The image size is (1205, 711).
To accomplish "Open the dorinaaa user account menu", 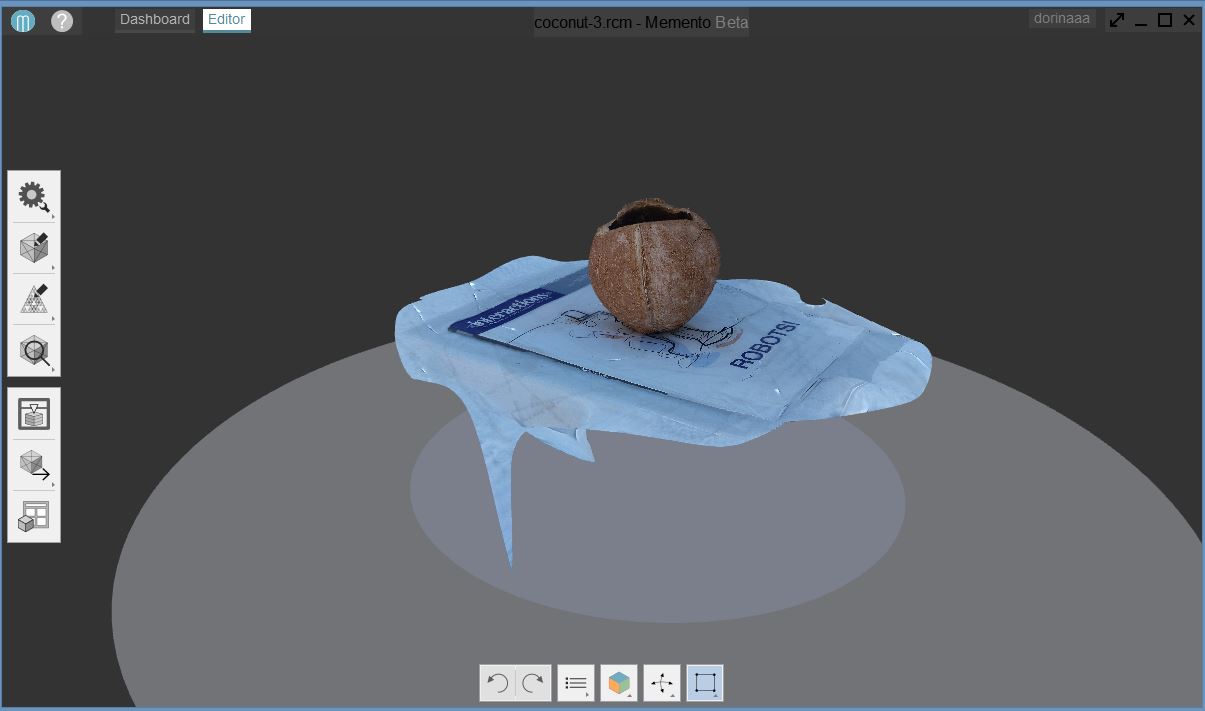I will (1062, 19).
